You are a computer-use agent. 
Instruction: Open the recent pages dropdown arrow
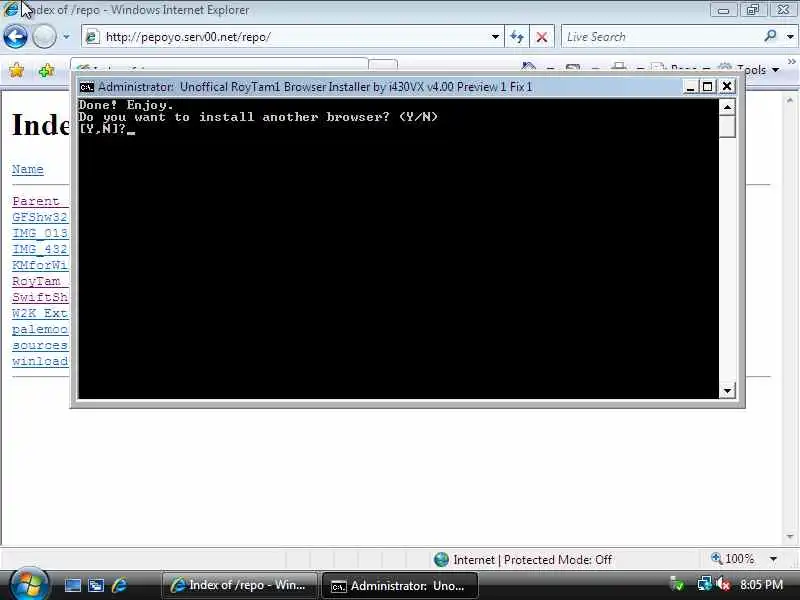(x=66, y=37)
